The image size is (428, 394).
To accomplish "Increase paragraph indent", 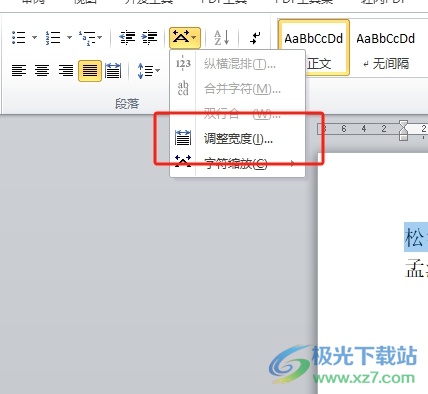I will pos(149,37).
